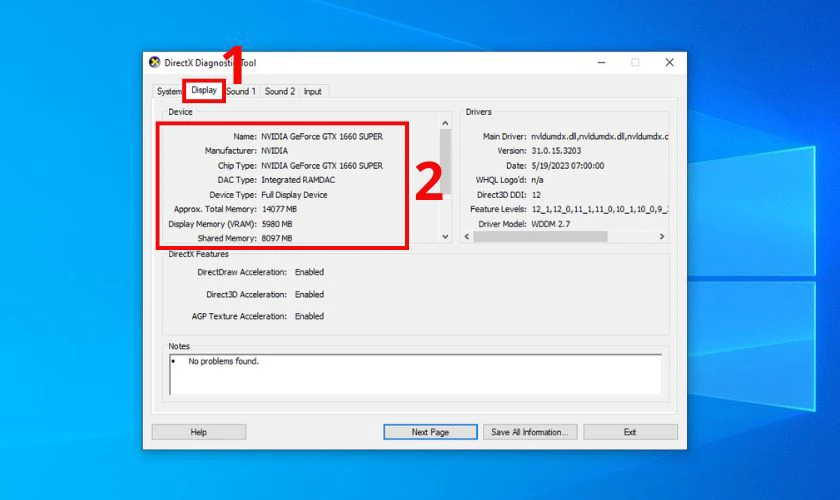Switch to the Sound 1 tab
Screen dimensions: 840x500
click(241, 92)
